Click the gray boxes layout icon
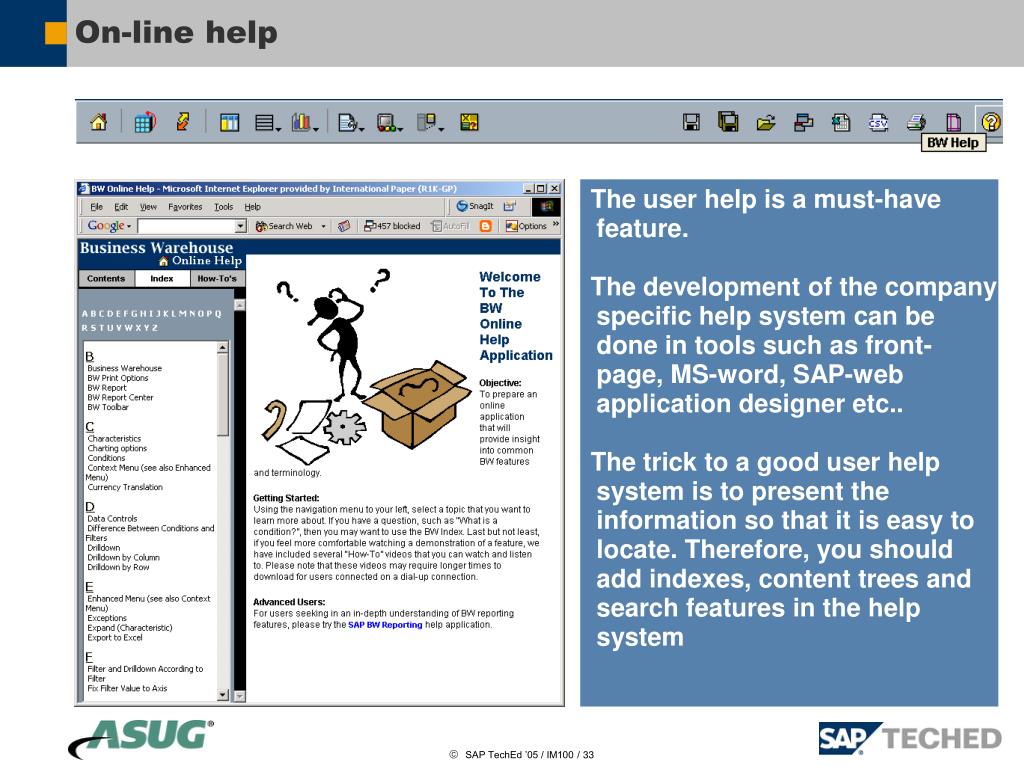1024x768 pixels. tap(426, 121)
